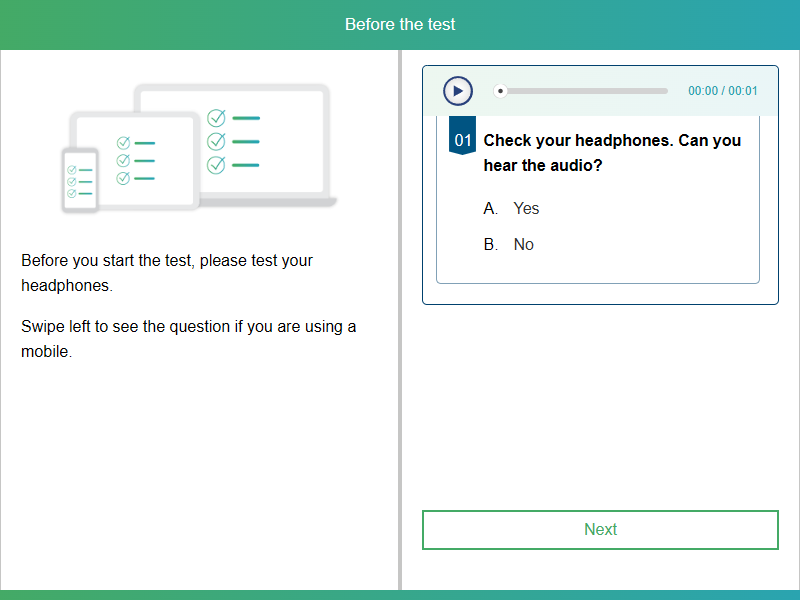Click the audio progress slider handle
Screen dimensions: 800x600
(501, 91)
